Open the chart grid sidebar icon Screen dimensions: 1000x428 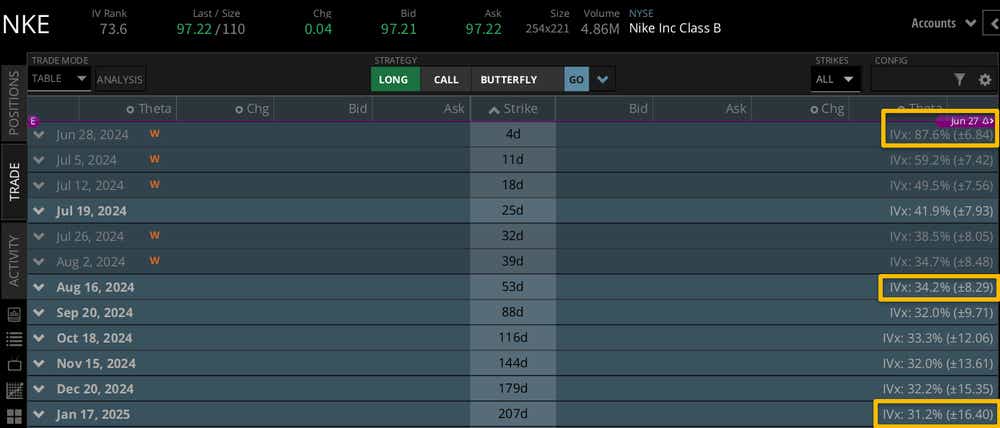(14, 391)
